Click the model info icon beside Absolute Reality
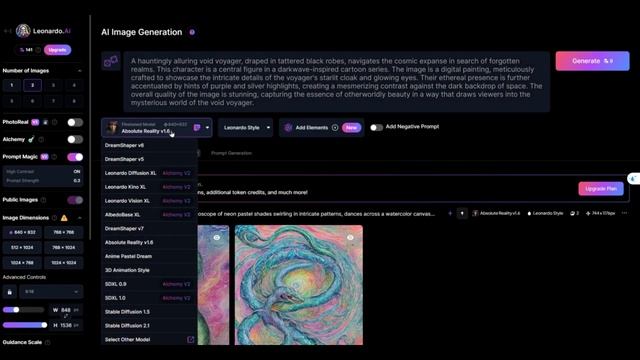 point(197,128)
